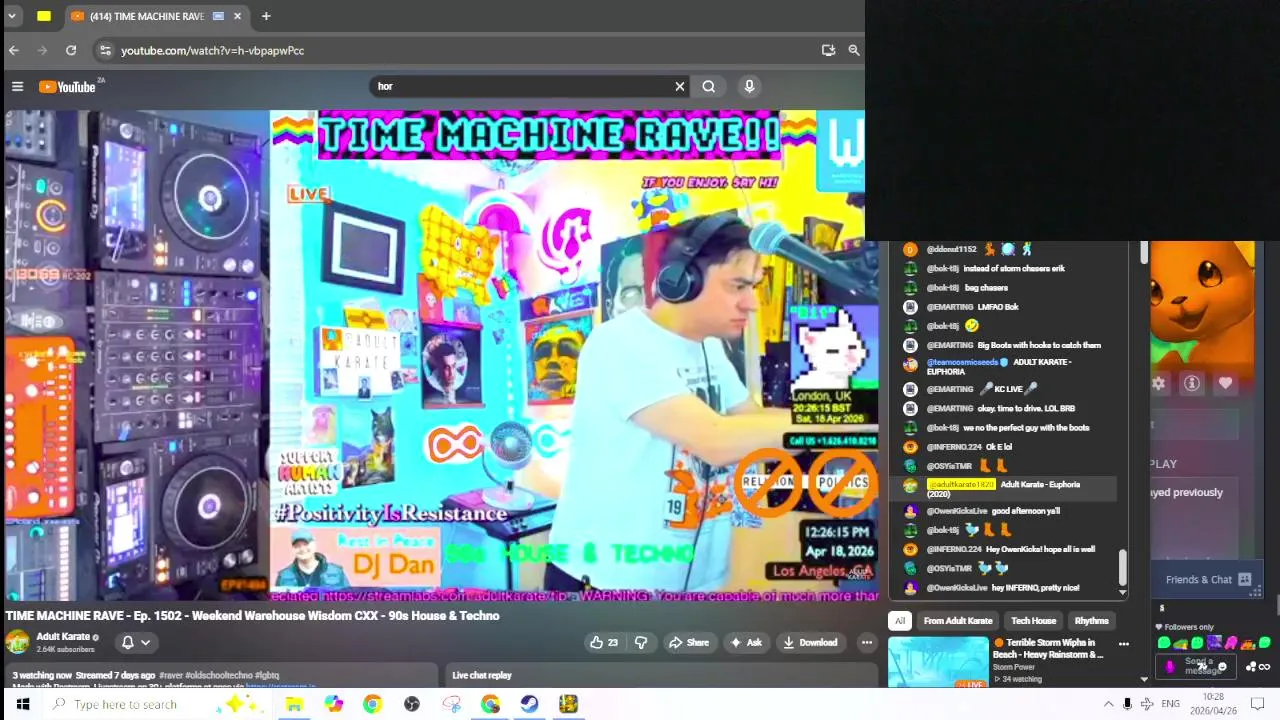Select the yellow pinned browser tab
The height and width of the screenshot is (720, 1280).
pyautogui.click(x=44, y=16)
